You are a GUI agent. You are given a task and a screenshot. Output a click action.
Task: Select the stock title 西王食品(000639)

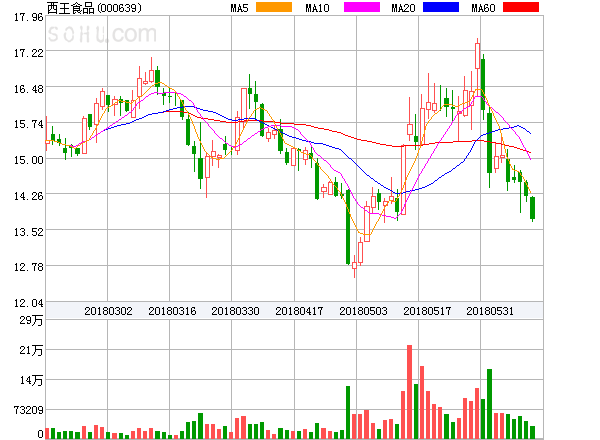coord(94,8)
